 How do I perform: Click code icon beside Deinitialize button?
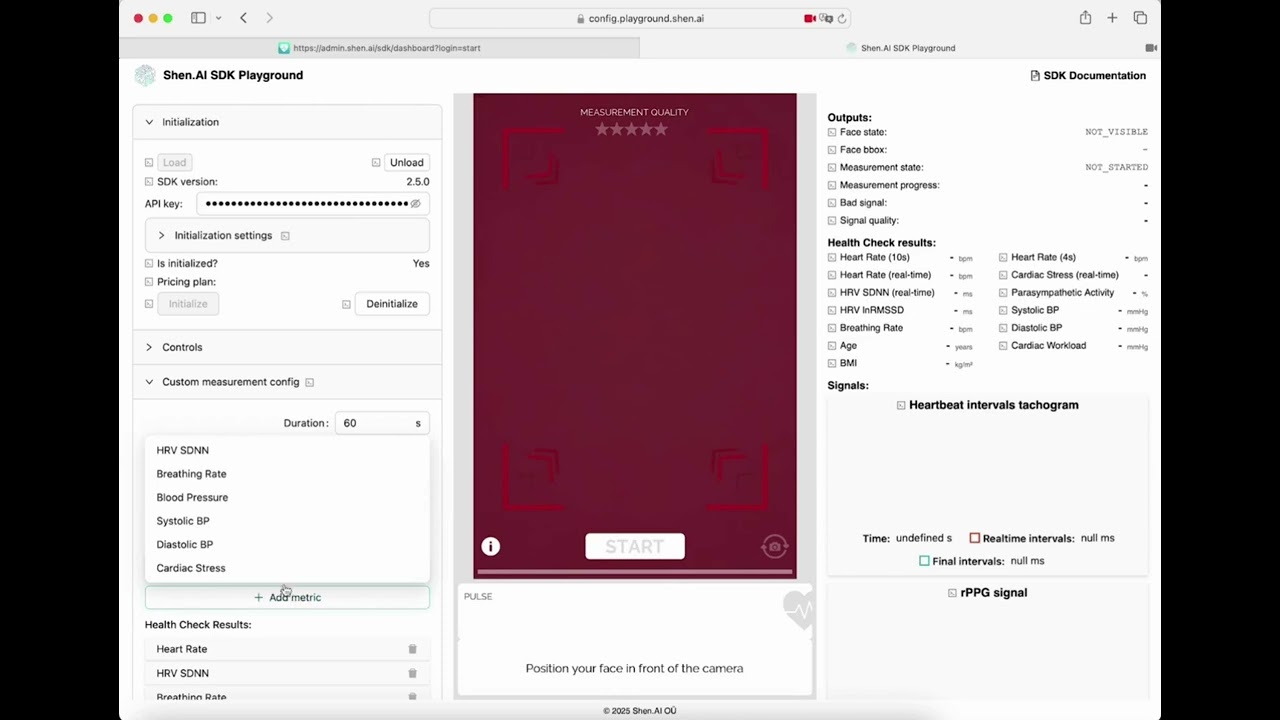[346, 304]
